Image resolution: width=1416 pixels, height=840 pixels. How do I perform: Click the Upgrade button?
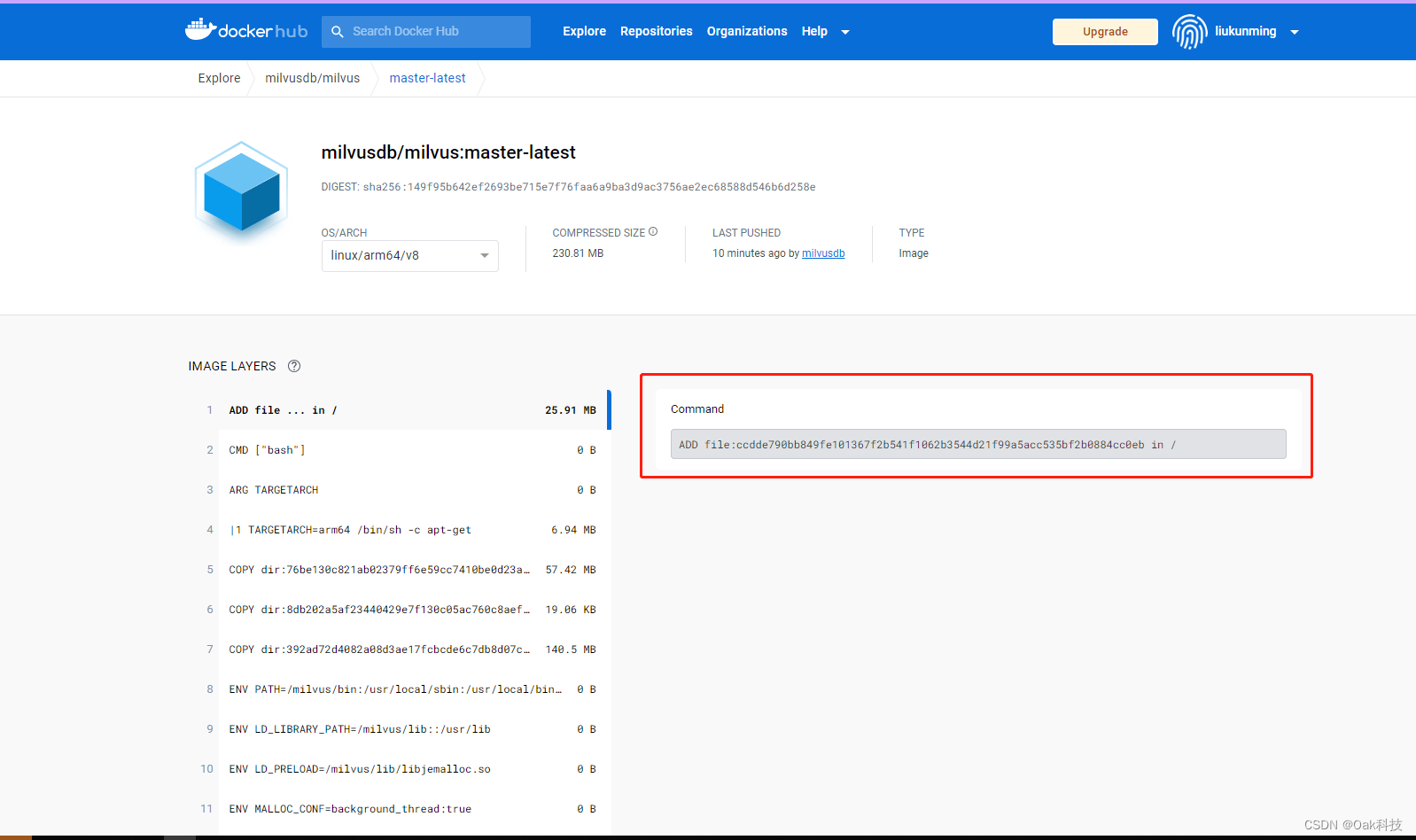point(1105,32)
